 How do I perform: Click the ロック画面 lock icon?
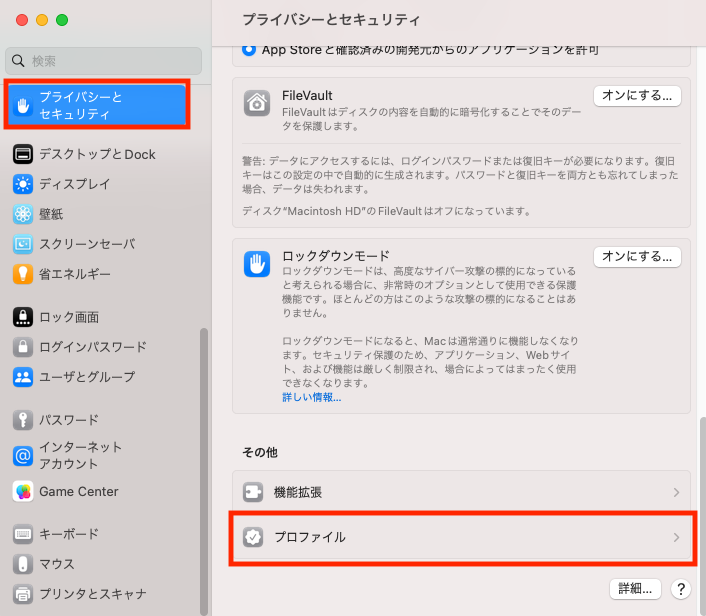[23, 317]
